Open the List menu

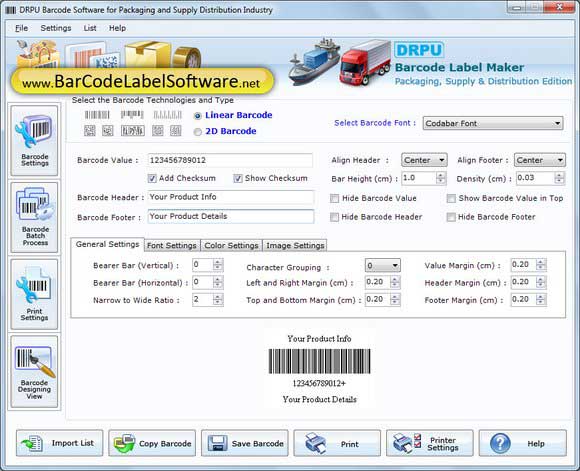(x=90, y=28)
